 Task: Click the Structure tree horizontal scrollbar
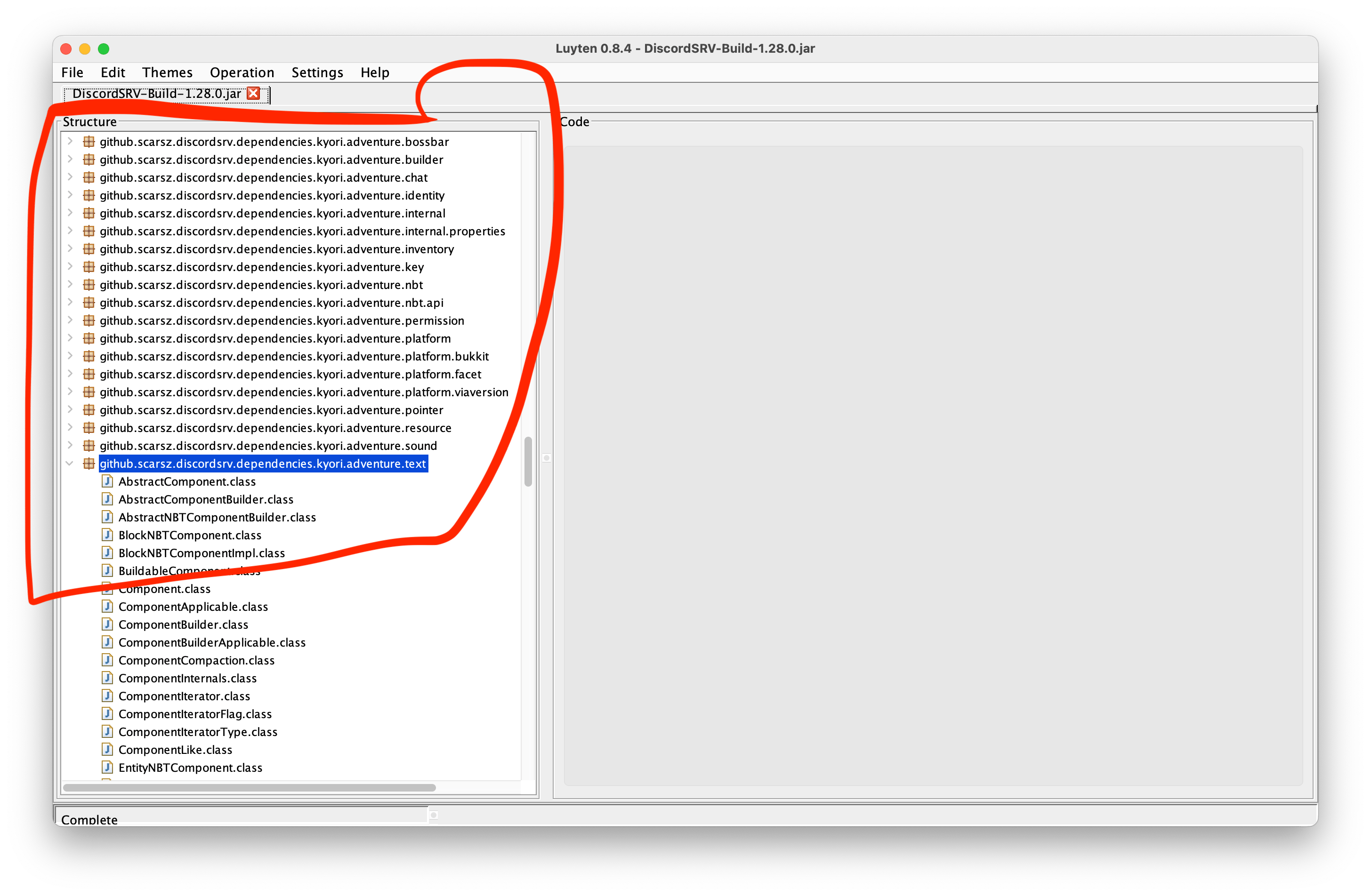(249, 787)
